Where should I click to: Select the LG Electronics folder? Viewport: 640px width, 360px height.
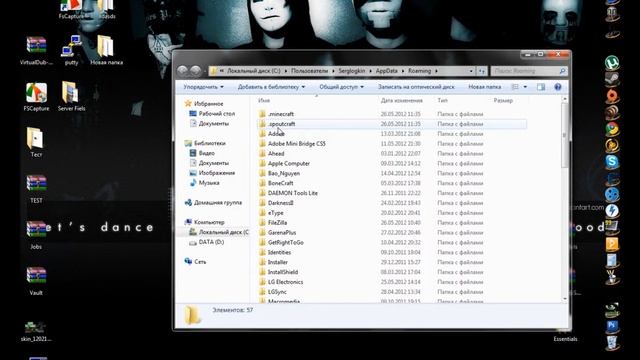point(392,282)
